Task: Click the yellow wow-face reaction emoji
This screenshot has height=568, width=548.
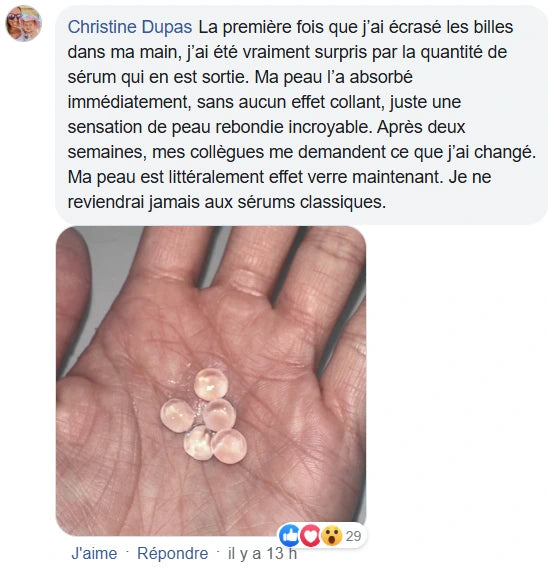Action: (331, 536)
